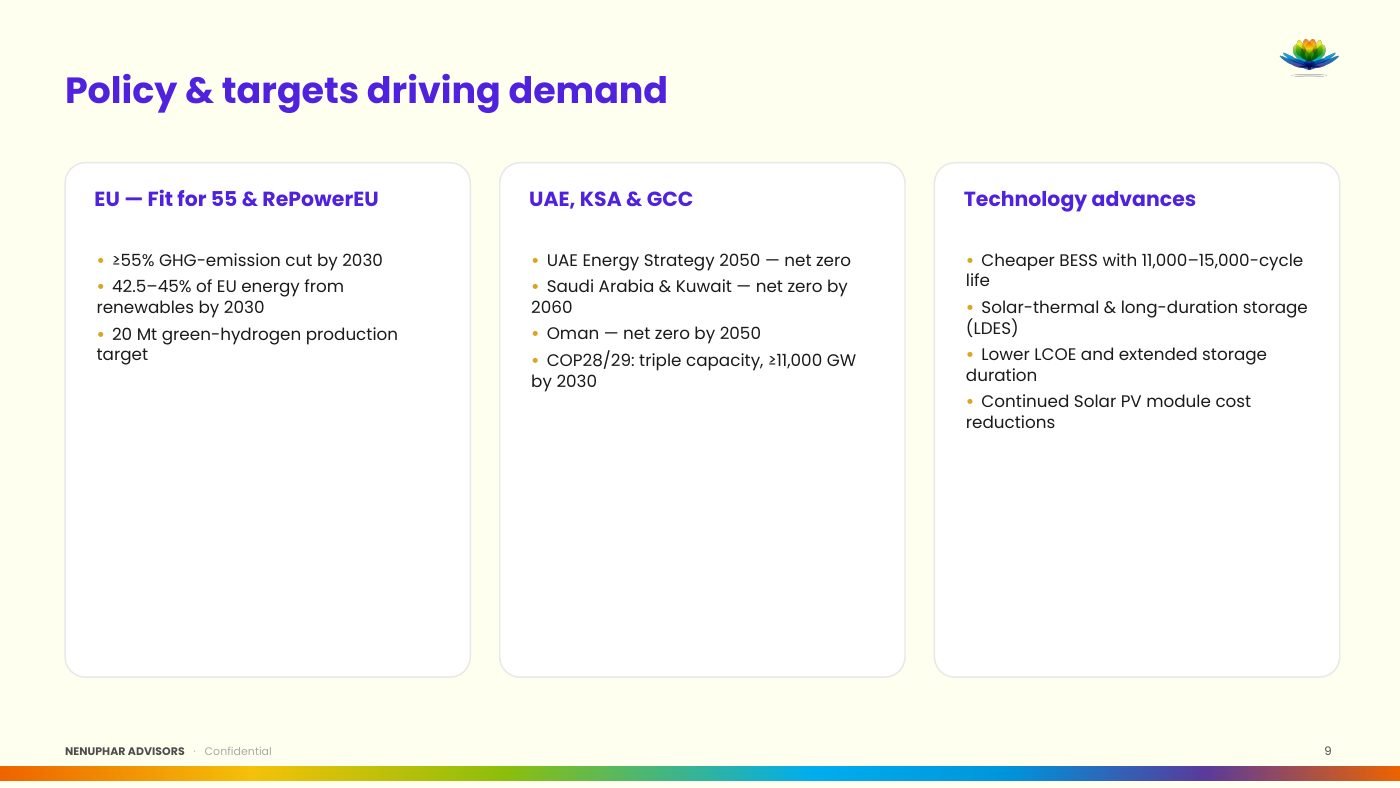Click '≥55% GHG-emission cut by 2030' bullet

click(x=240, y=260)
